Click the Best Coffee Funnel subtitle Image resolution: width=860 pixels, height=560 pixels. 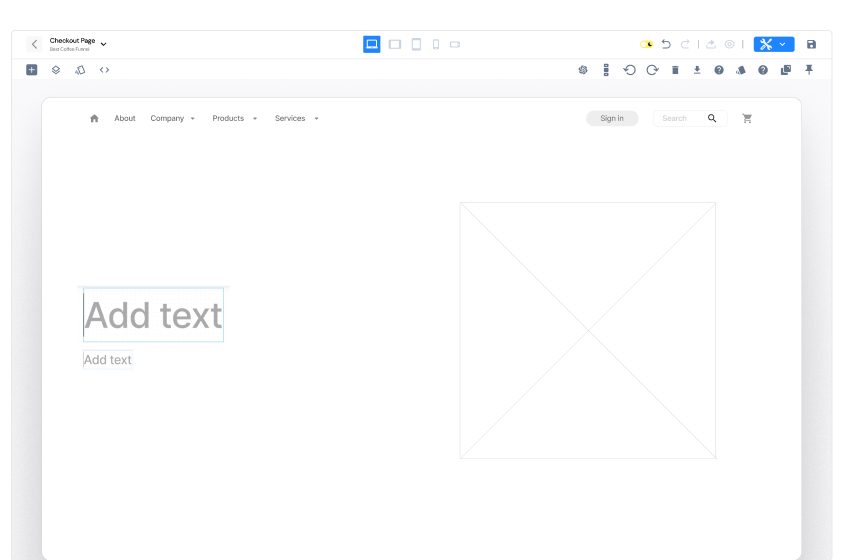click(x=69, y=49)
